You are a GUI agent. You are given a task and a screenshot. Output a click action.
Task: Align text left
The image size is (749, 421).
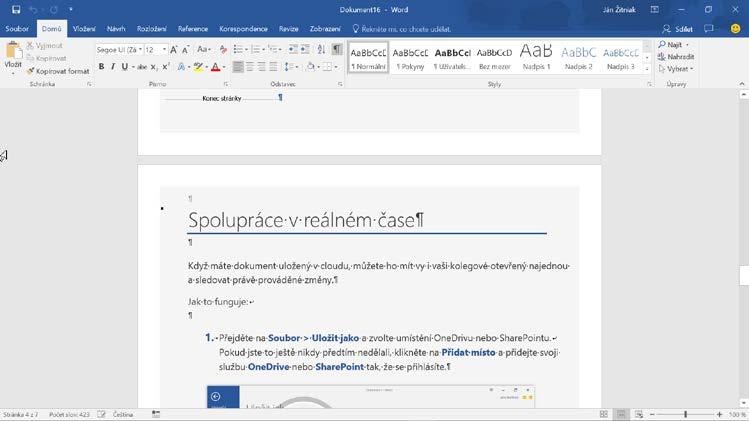click(x=238, y=67)
